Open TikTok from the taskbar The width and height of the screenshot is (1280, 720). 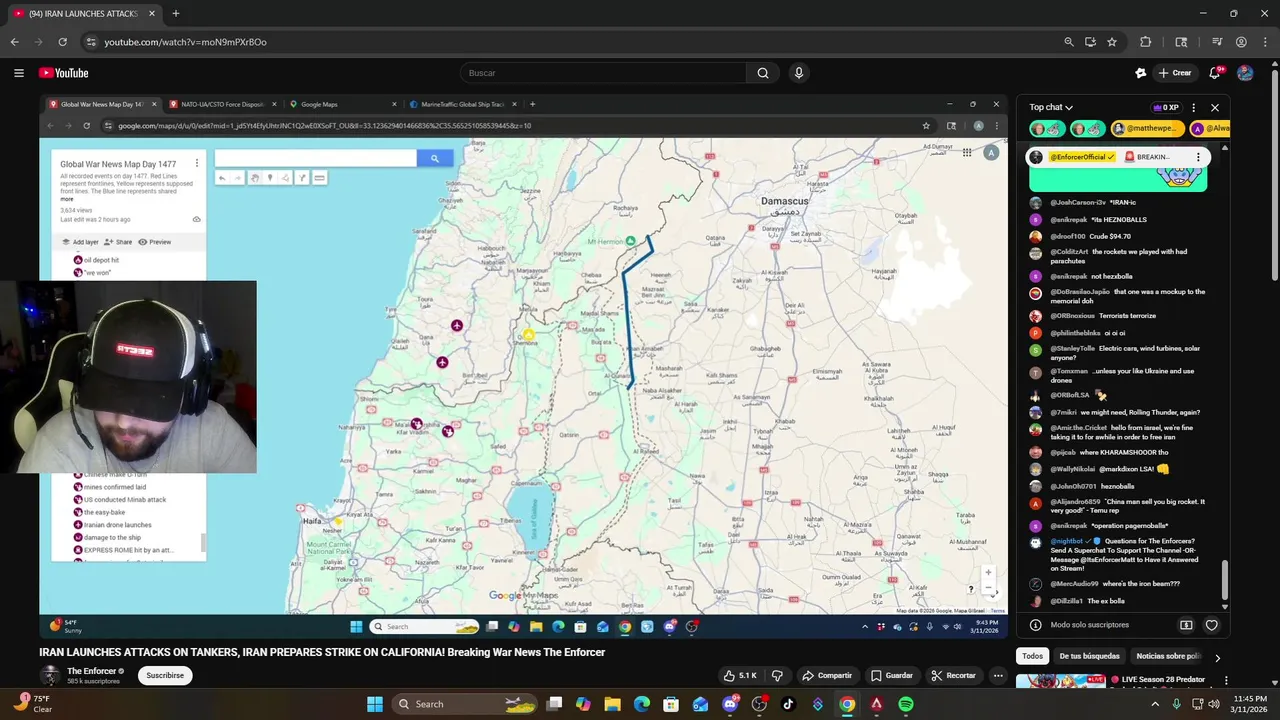pos(788,704)
